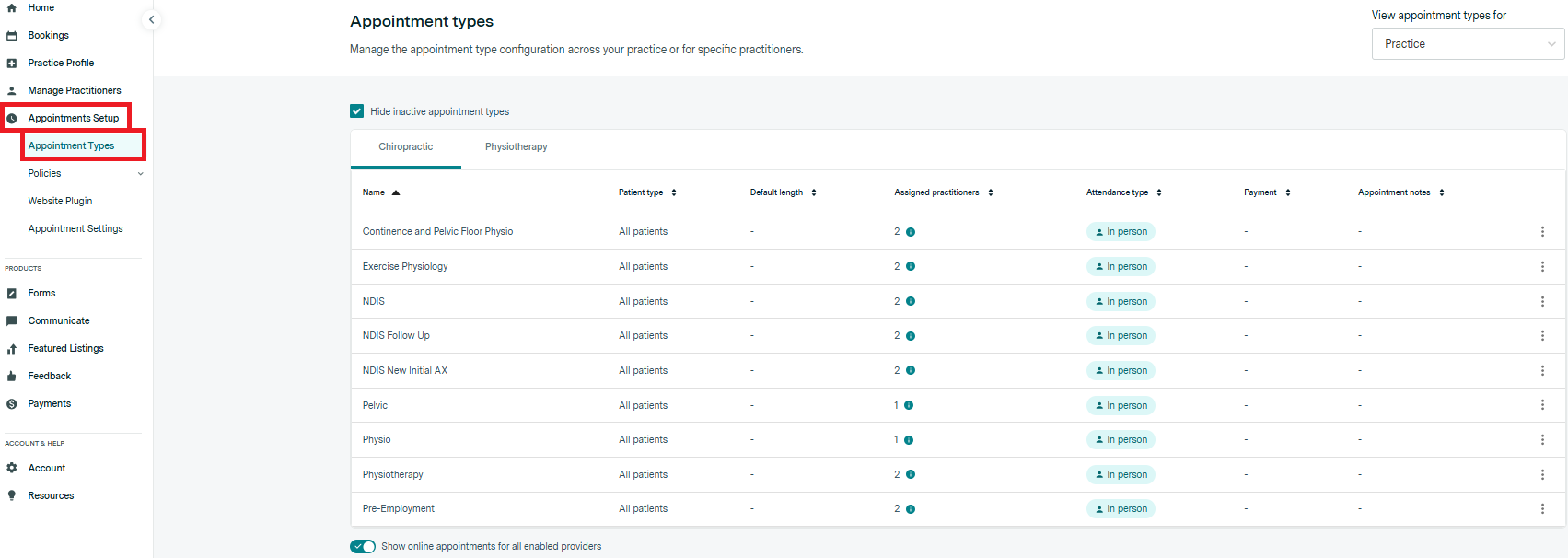Image resolution: width=1568 pixels, height=558 pixels.
Task: Click the Bookings calendar icon
Action: click(x=12, y=35)
